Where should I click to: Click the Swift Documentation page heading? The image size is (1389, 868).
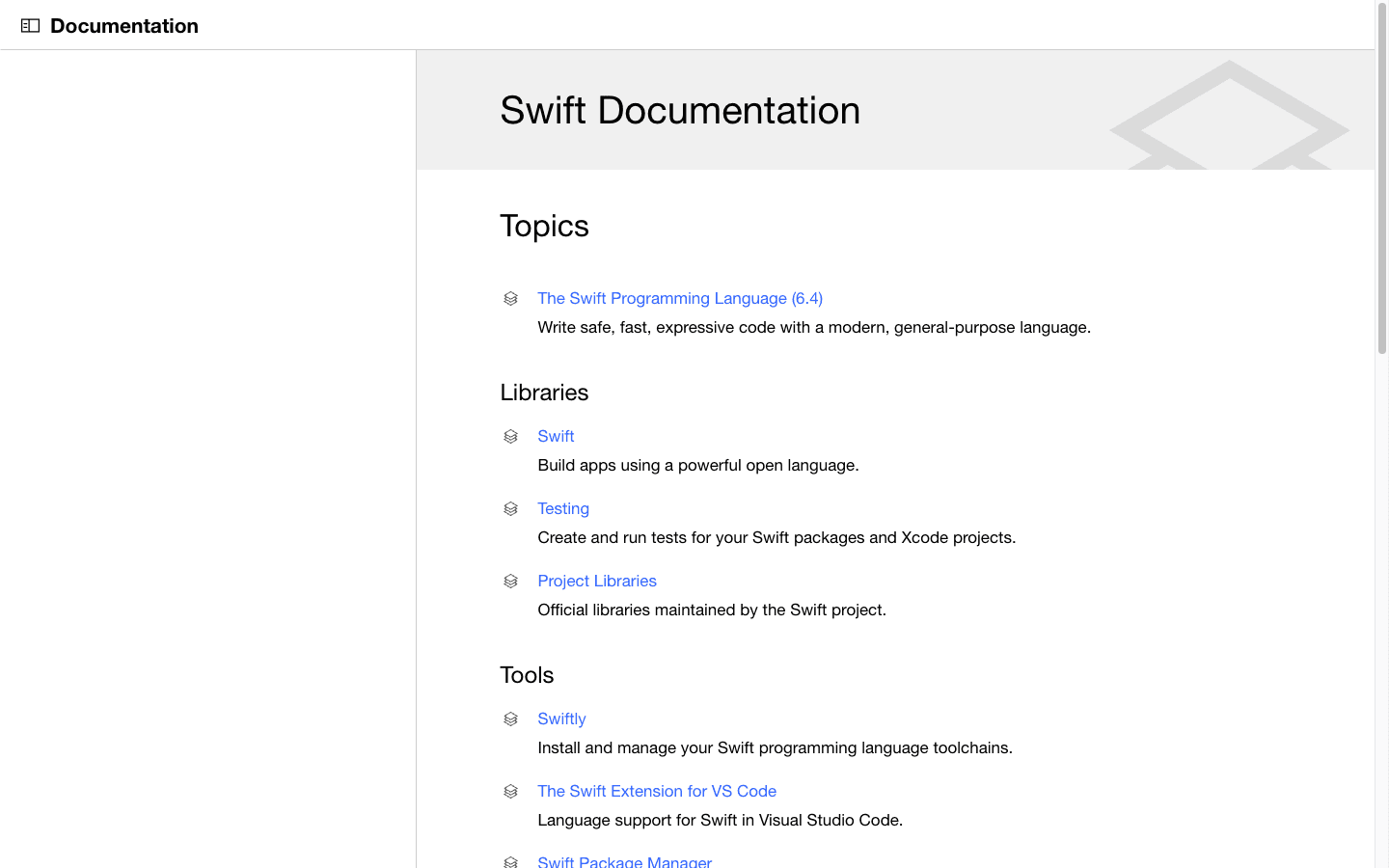click(680, 110)
